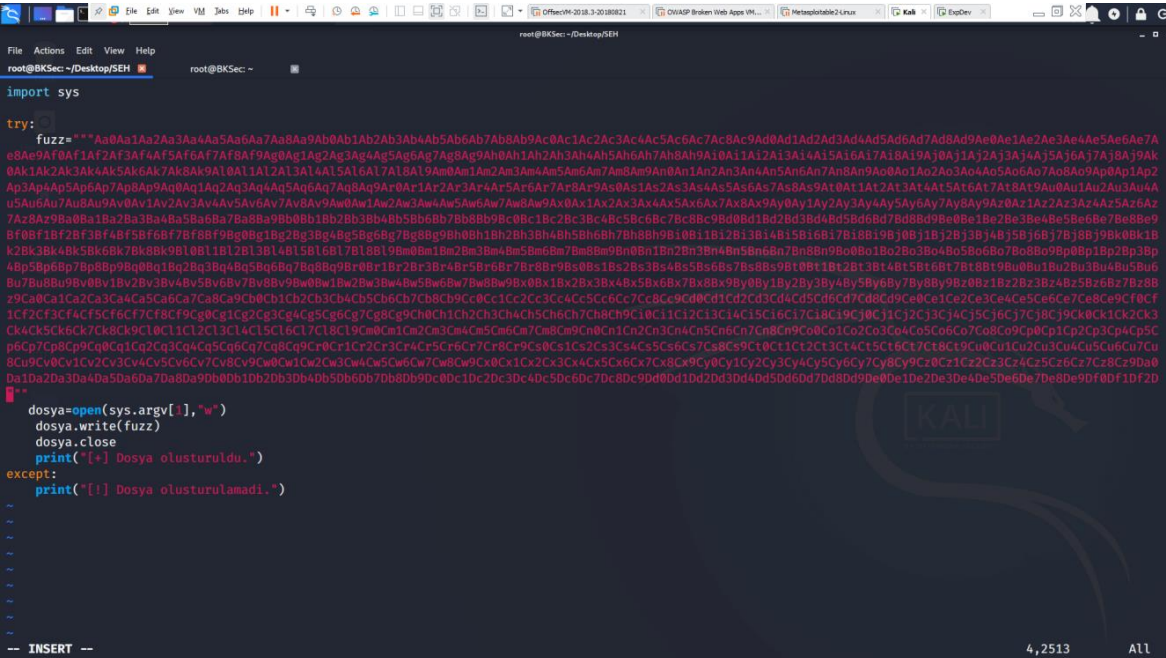The width and height of the screenshot is (1166, 658).
Task: Close the OWASP Broken Web Apps tab
Action: coord(768,12)
